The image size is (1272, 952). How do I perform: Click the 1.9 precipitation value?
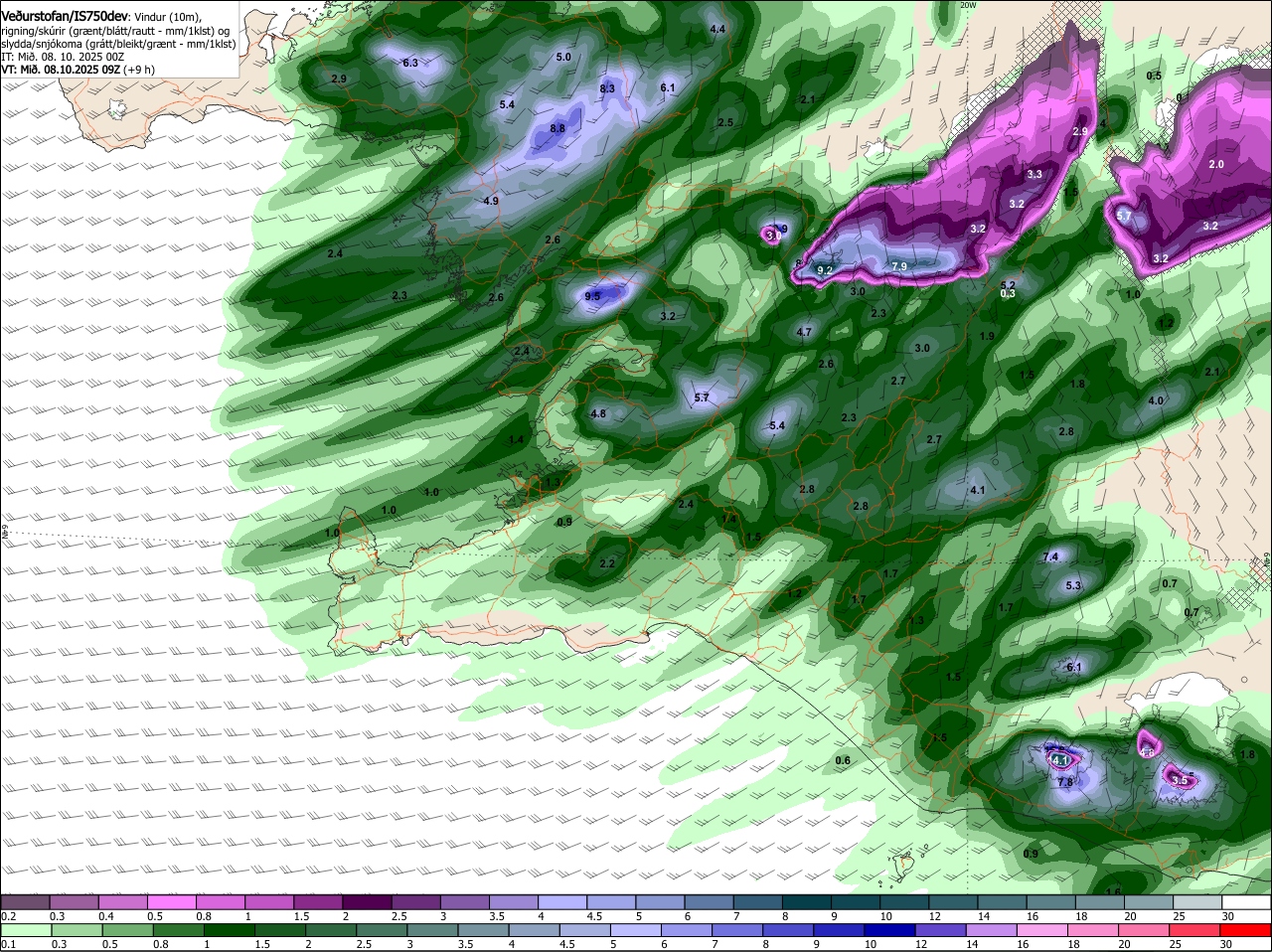click(987, 336)
